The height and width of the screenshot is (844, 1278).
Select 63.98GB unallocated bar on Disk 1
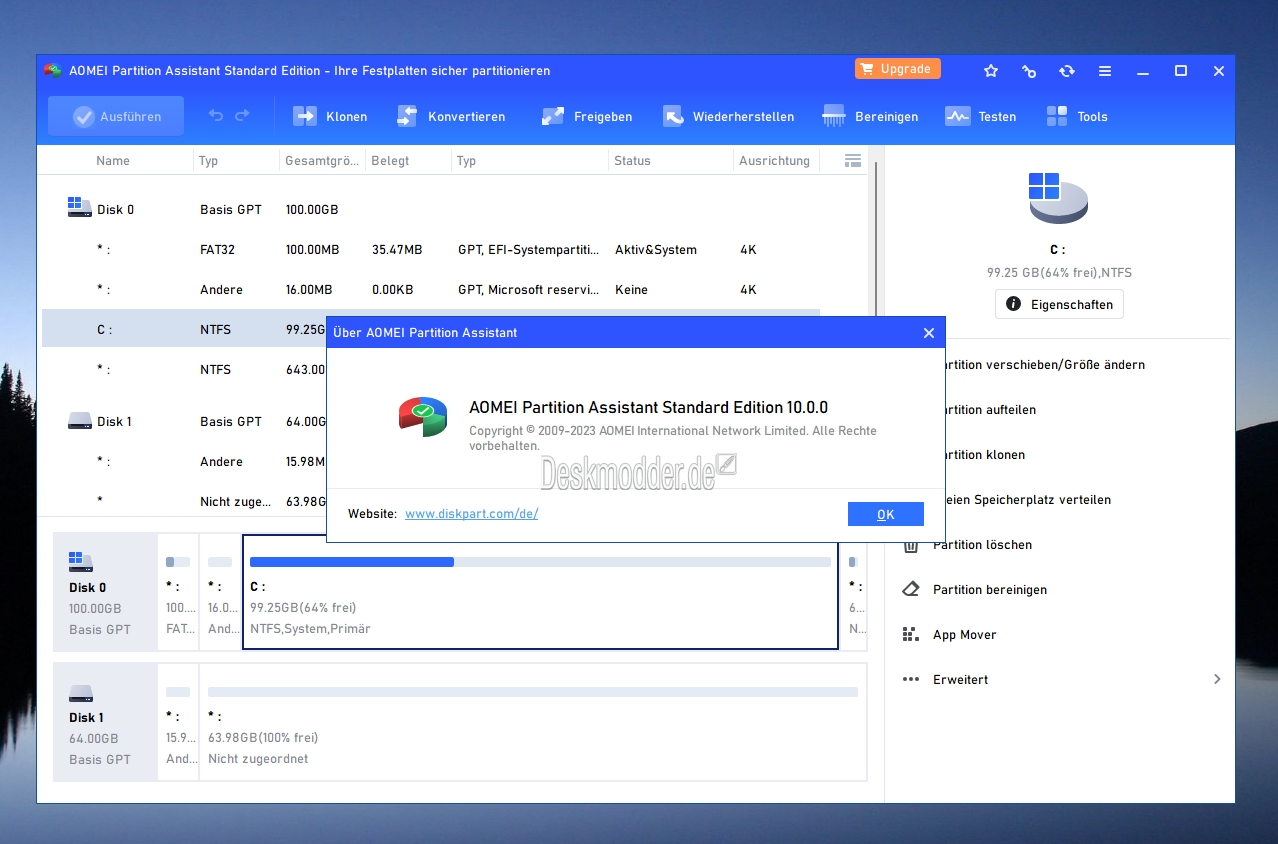click(533, 722)
